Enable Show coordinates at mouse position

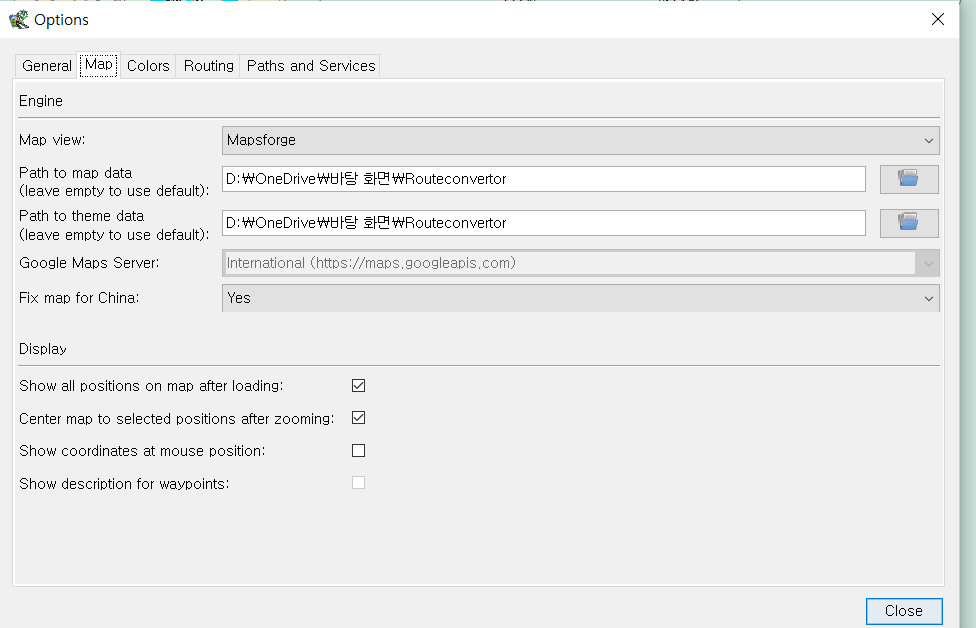pos(359,451)
